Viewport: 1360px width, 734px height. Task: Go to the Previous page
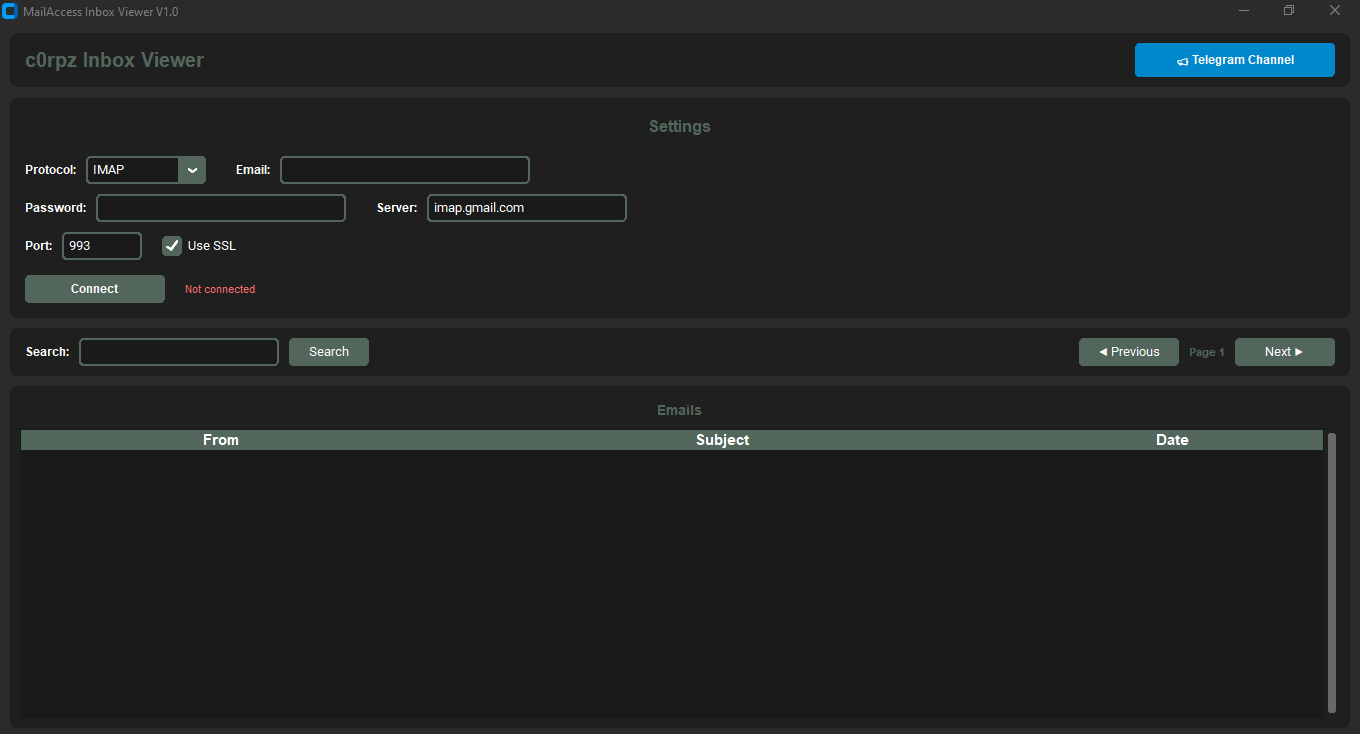click(x=1128, y=352)
